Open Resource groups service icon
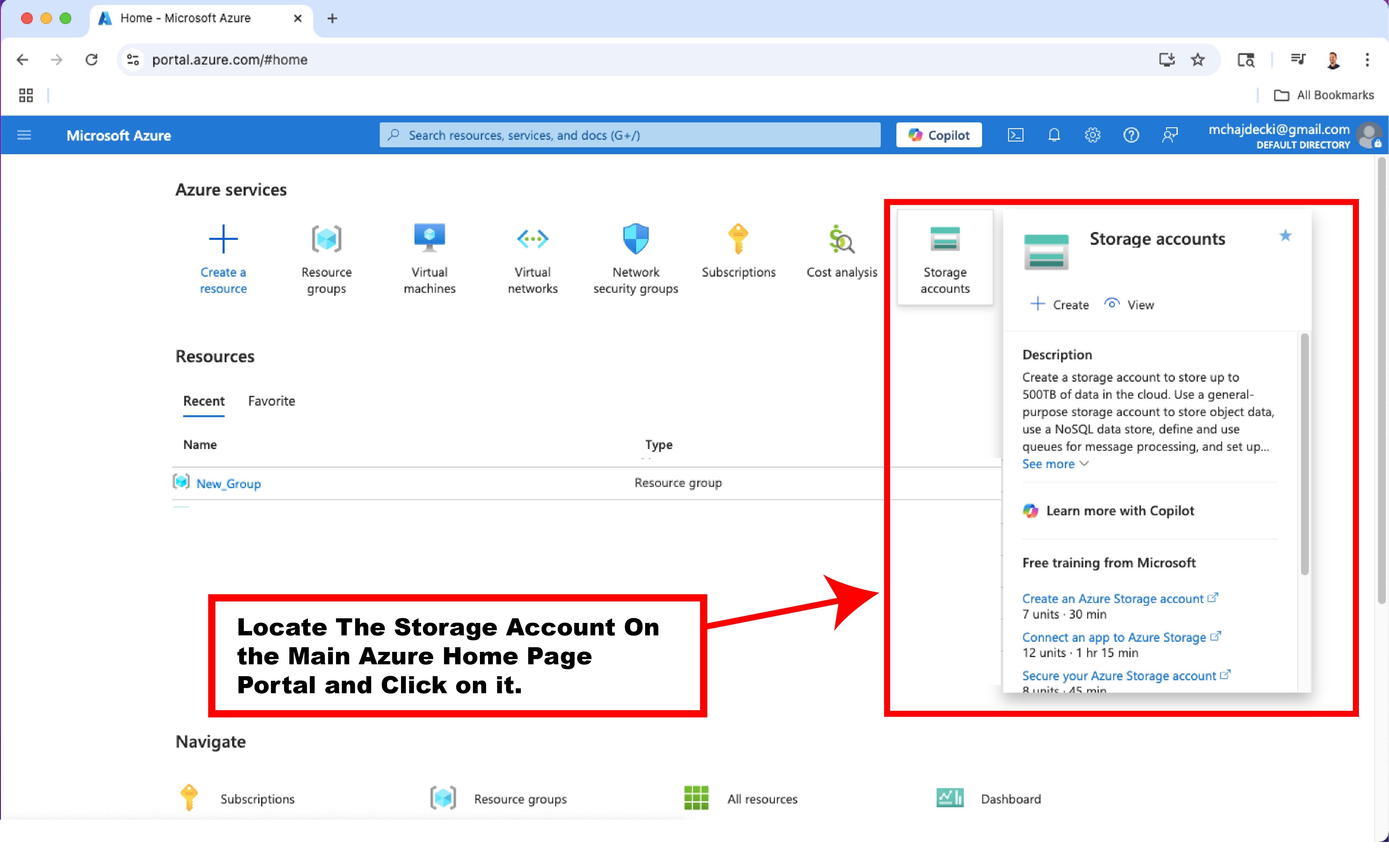The width and height of the screenshot is (1389, 868). (326, 239)
